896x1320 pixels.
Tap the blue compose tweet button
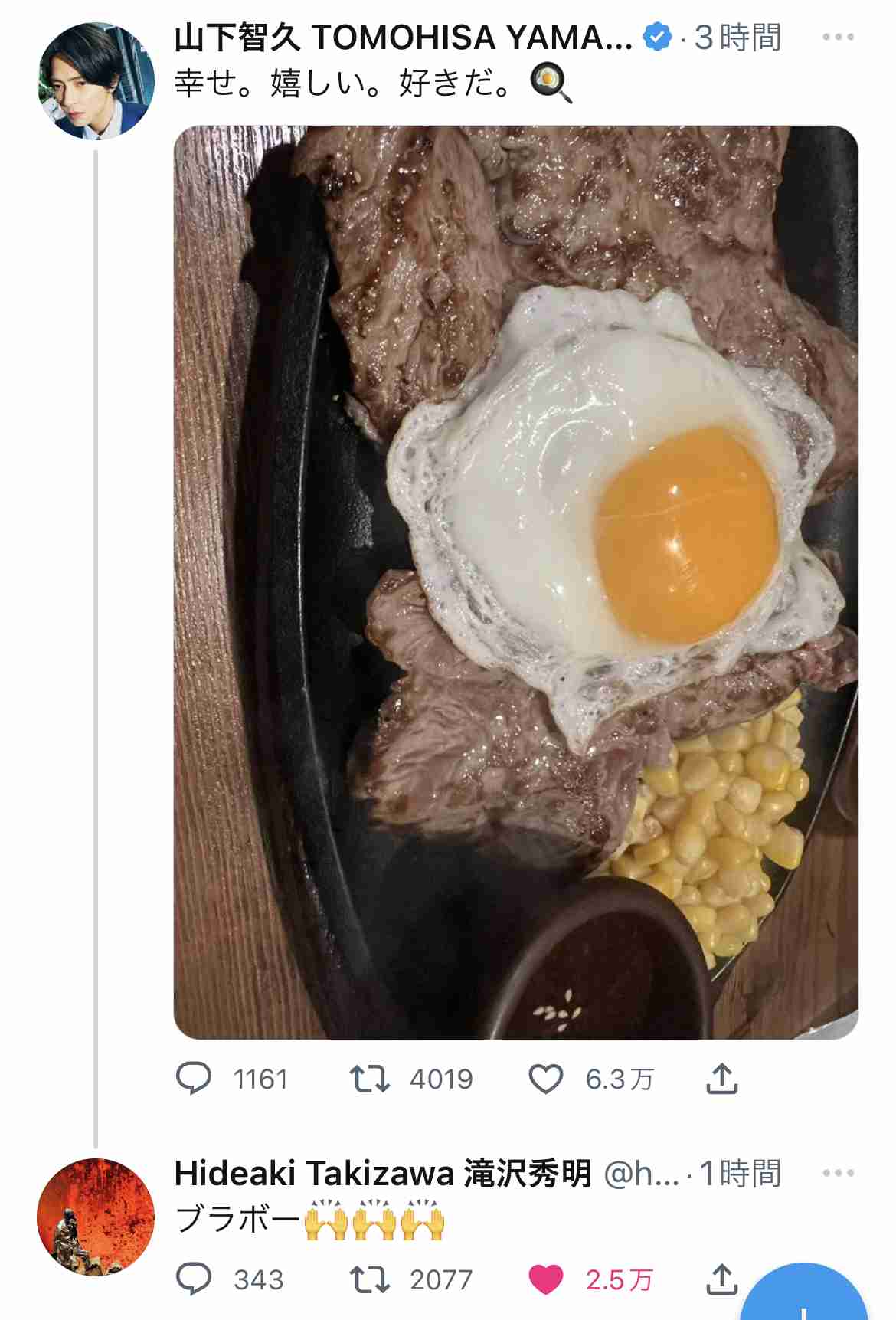(803, 1295)
